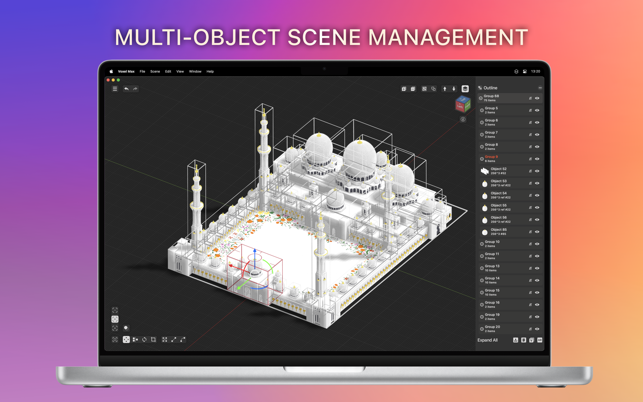643x402 pixels.
Task: Hide Group 14 using its eye icon
Action: click(537, 280)
